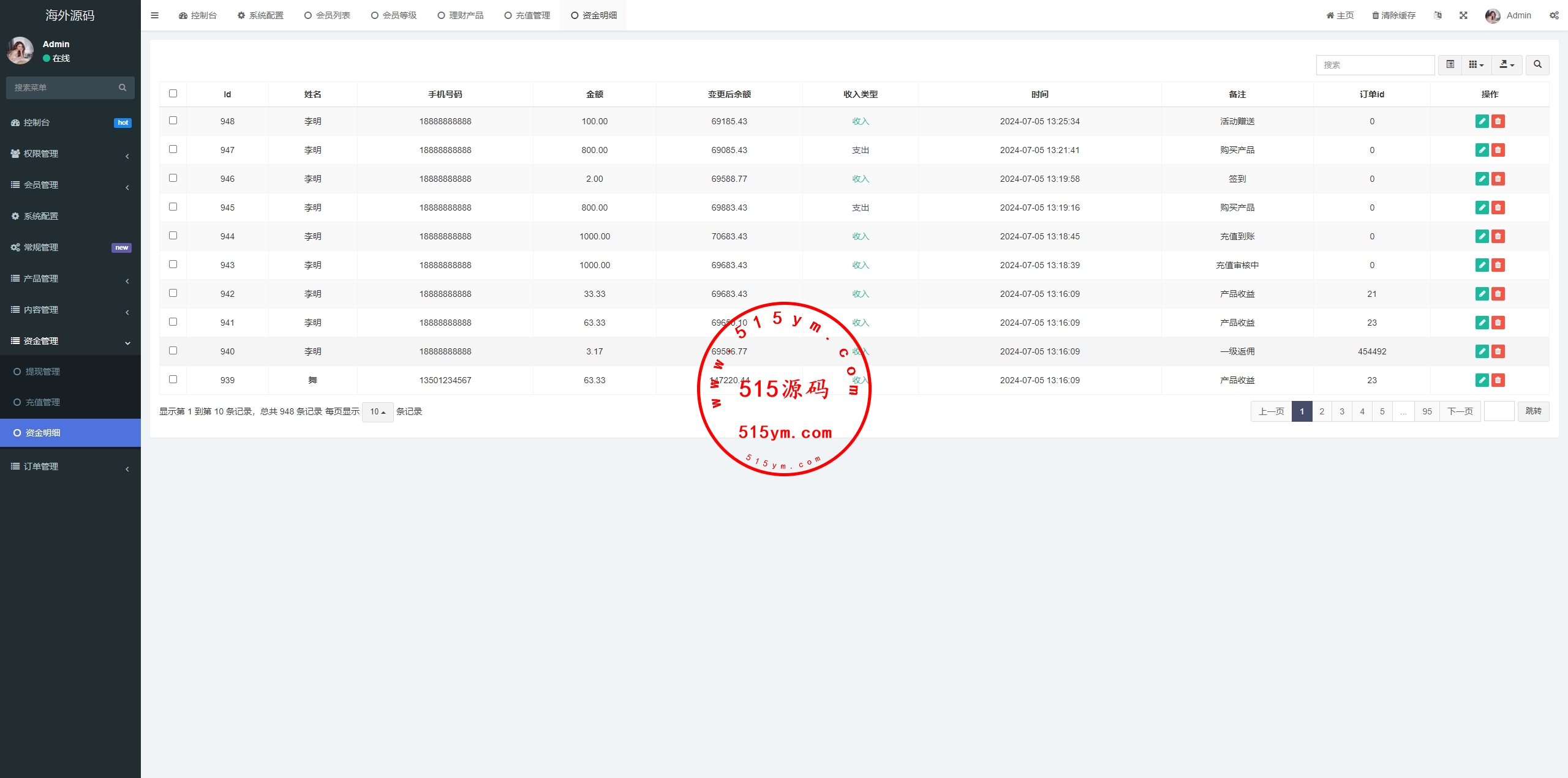This screenshot has height=778, width=1568.
Task: Select the checkbox for record 939
Action: 173,380
